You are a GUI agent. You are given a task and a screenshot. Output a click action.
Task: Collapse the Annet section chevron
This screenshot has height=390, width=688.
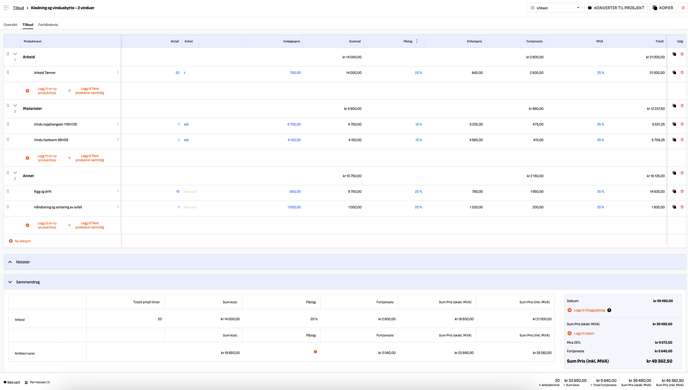pos(15,173)
